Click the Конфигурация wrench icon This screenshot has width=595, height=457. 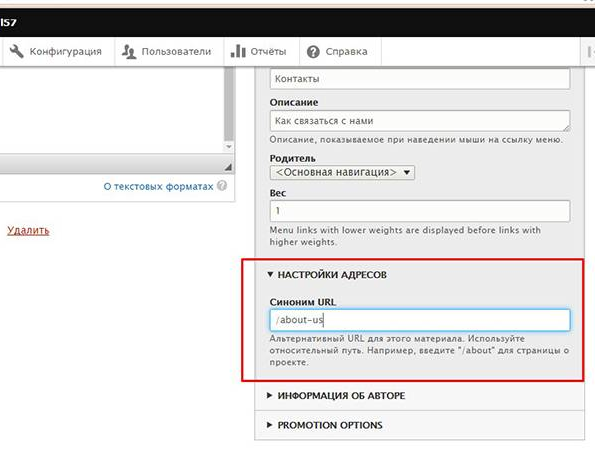(x=16, y=51)
